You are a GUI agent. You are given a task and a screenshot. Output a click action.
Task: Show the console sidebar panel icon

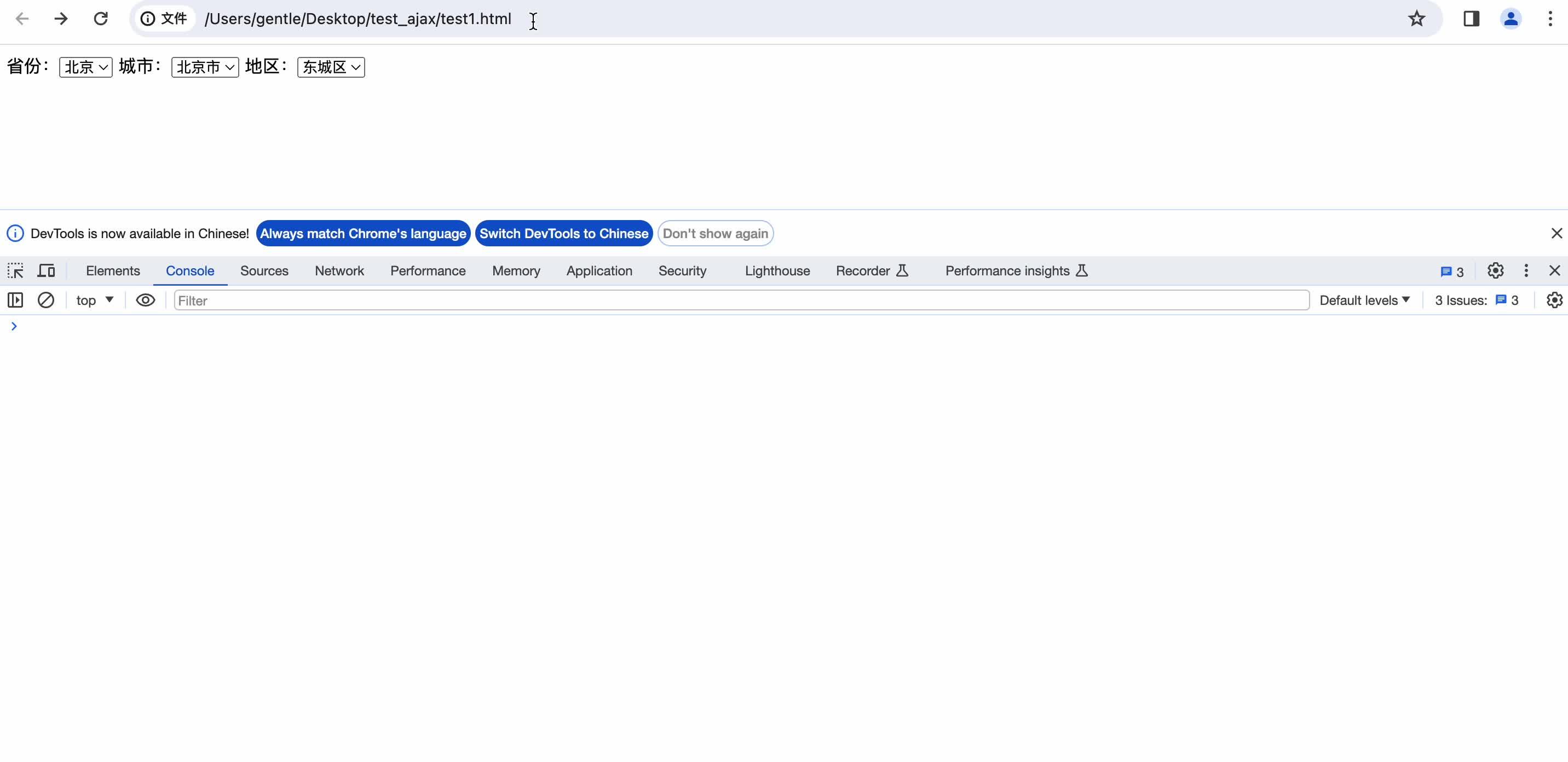pos(15,300)
